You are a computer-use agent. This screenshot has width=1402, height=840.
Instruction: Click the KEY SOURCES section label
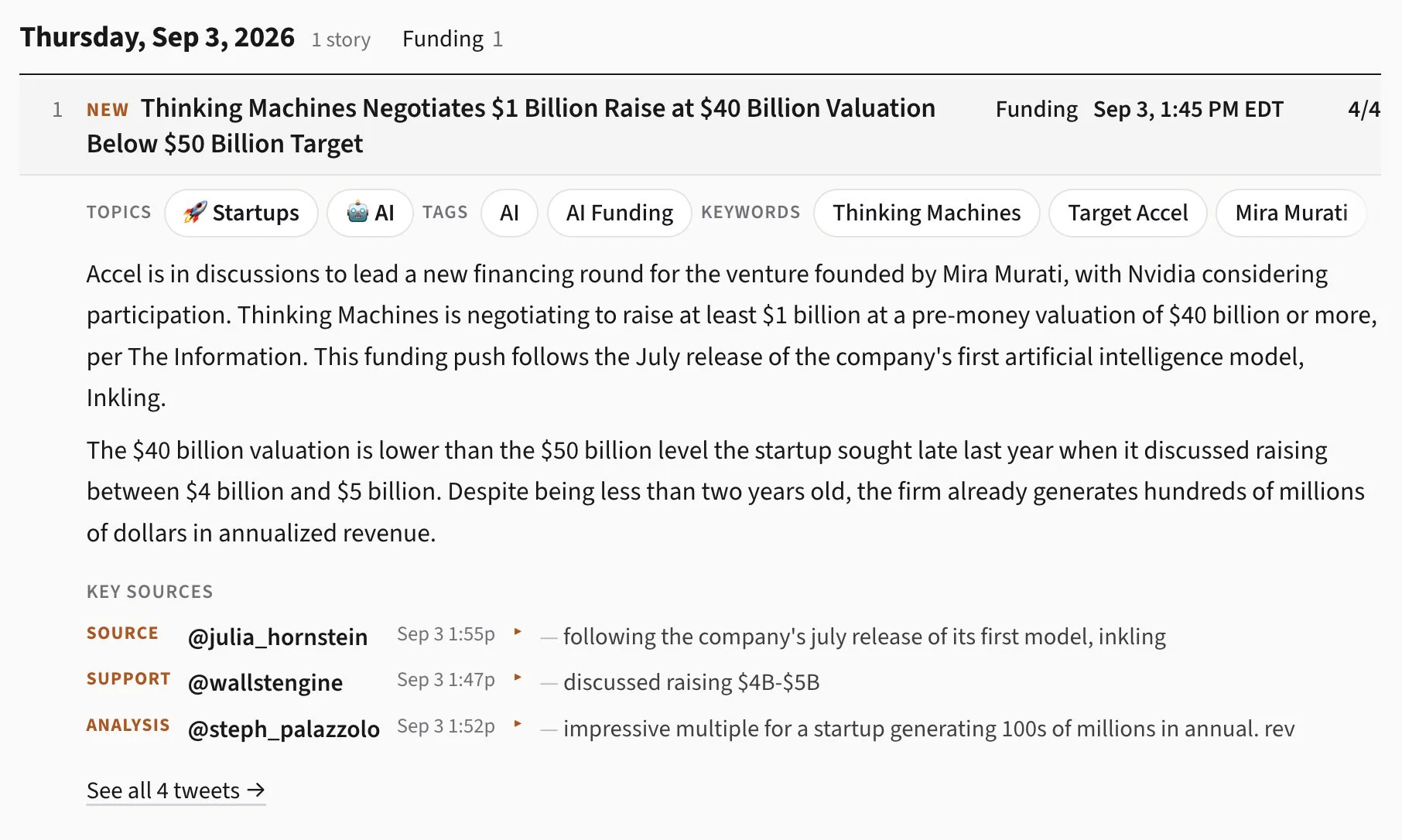click(149, 592)
